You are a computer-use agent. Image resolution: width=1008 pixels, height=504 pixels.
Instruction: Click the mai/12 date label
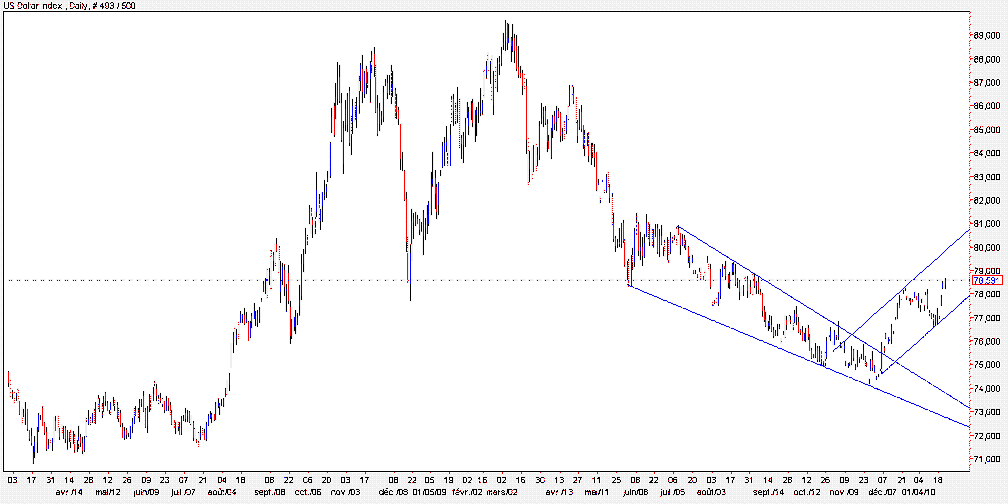click(x=109, y=492)
